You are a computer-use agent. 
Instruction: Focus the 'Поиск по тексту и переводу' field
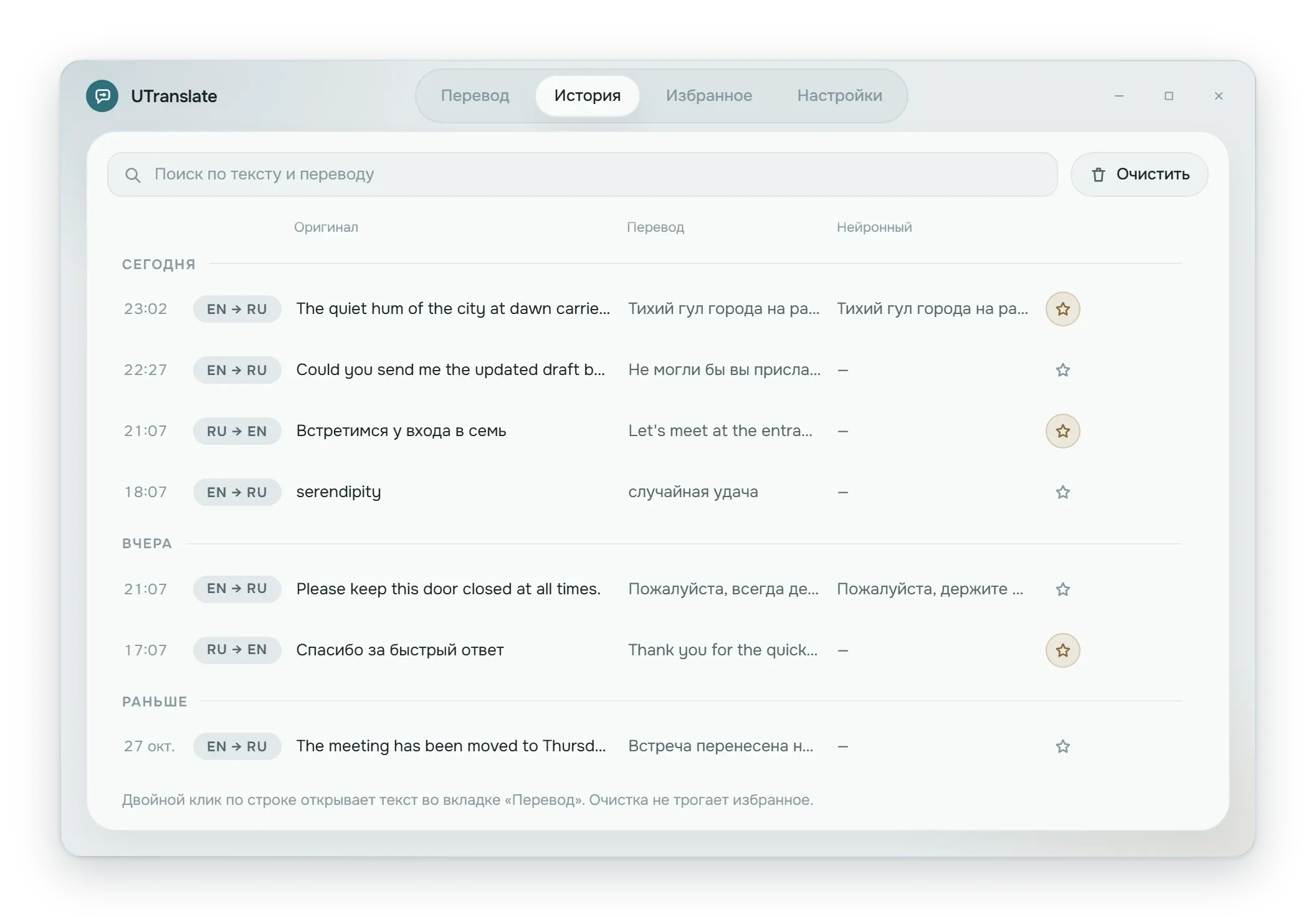582,174
